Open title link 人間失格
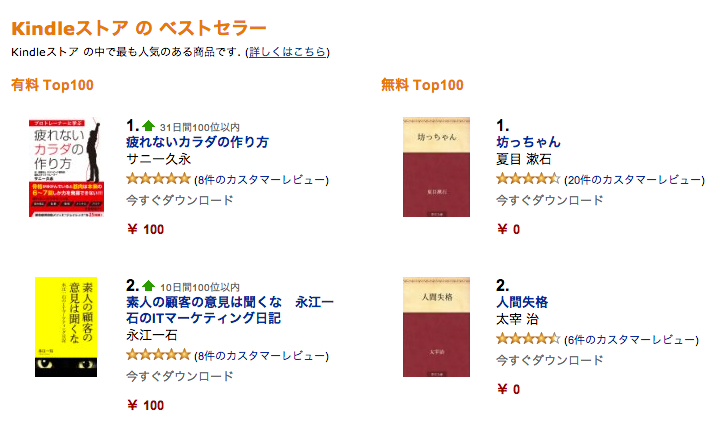 click(x=522, y=302)
